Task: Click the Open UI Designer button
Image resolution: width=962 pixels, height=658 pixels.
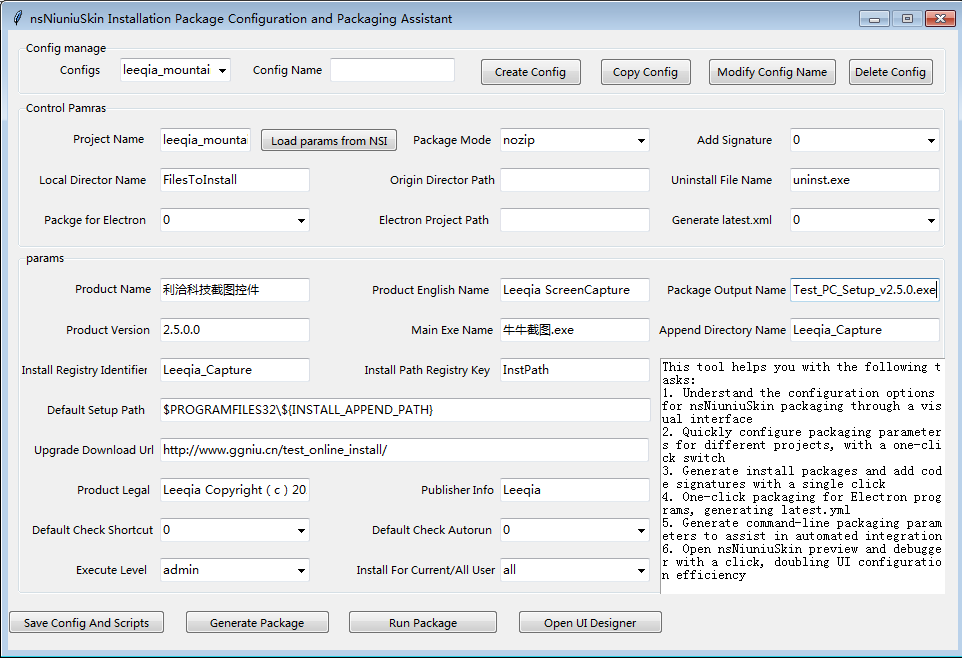Action: tap(590, 622)
